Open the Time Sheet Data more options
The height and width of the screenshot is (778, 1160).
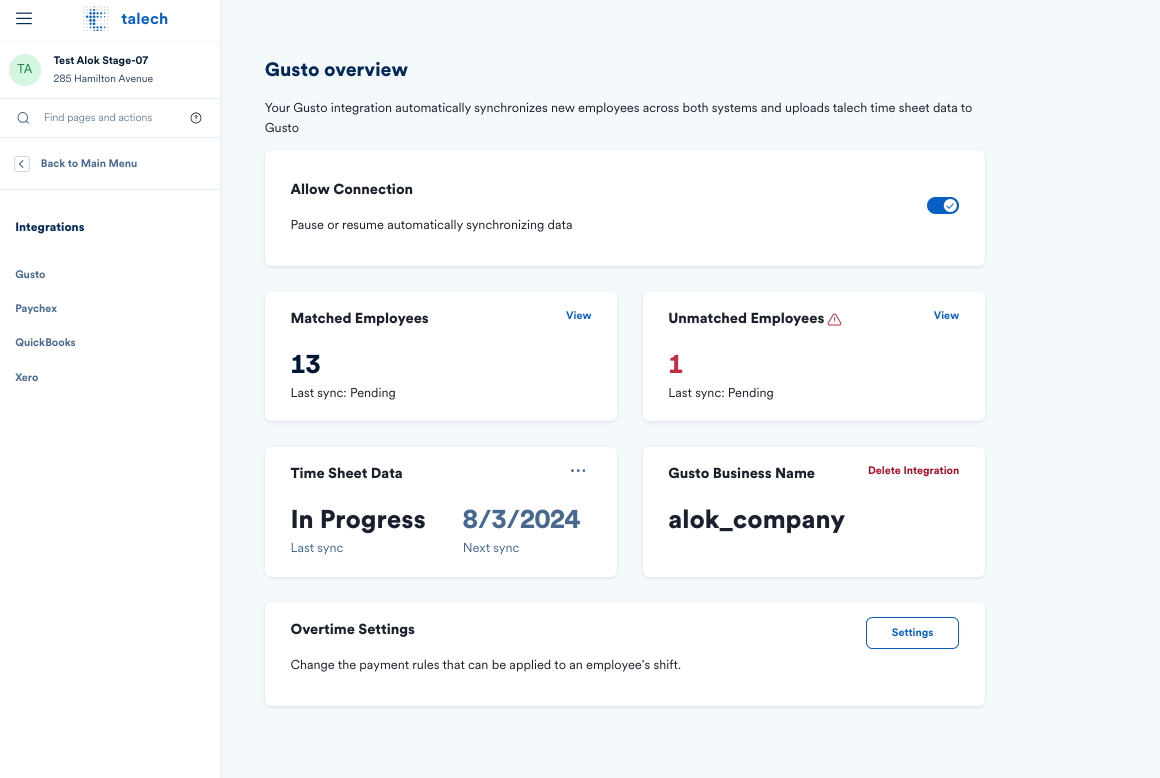click(578, 470)
